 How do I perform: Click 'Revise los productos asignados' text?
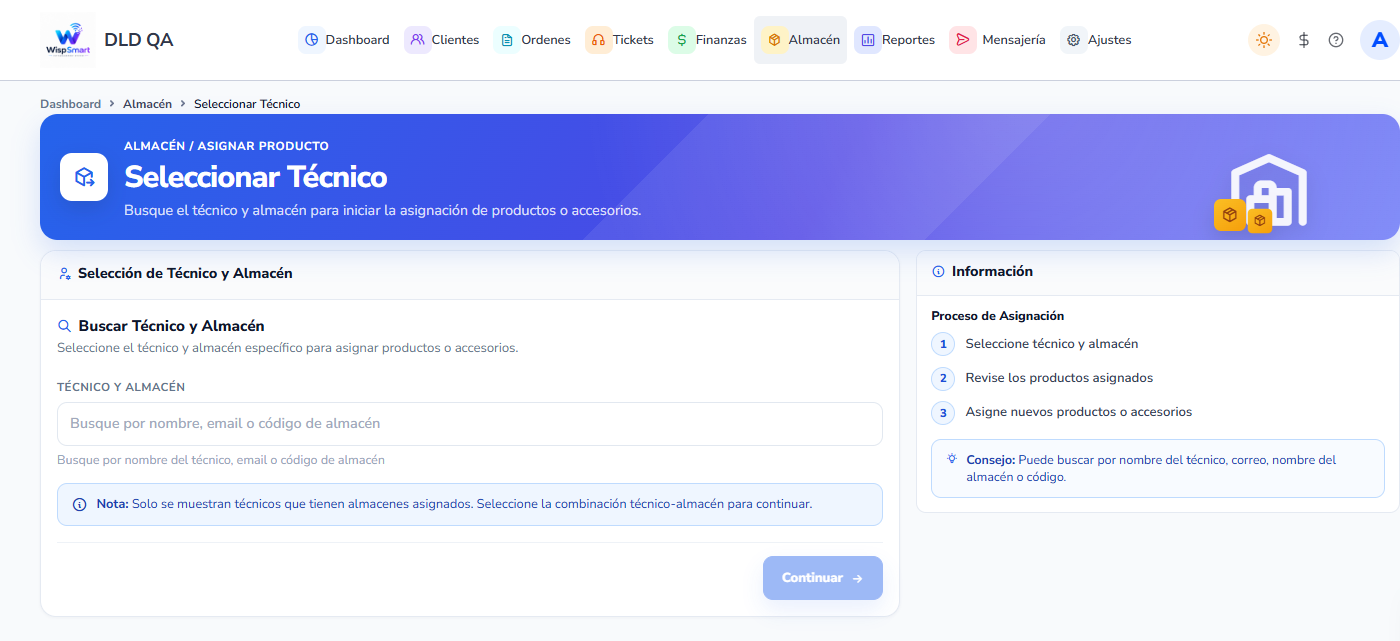coord(1059,378)
